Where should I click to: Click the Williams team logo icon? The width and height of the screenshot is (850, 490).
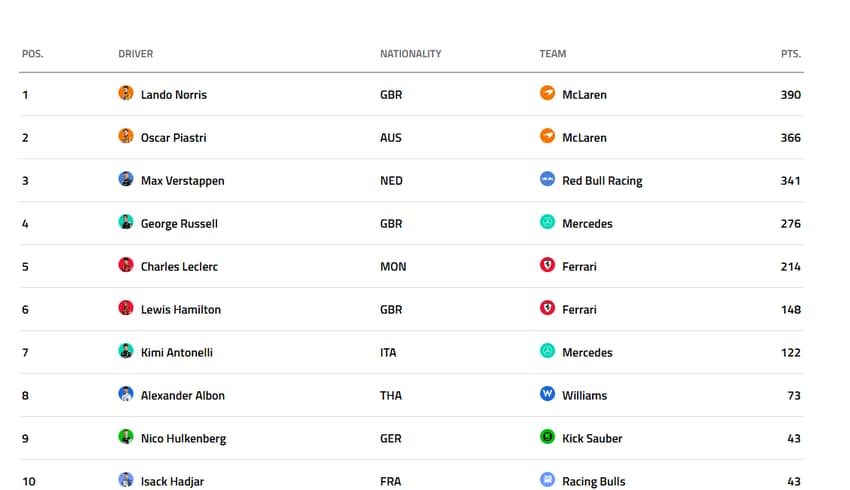(x=547, y=395)
